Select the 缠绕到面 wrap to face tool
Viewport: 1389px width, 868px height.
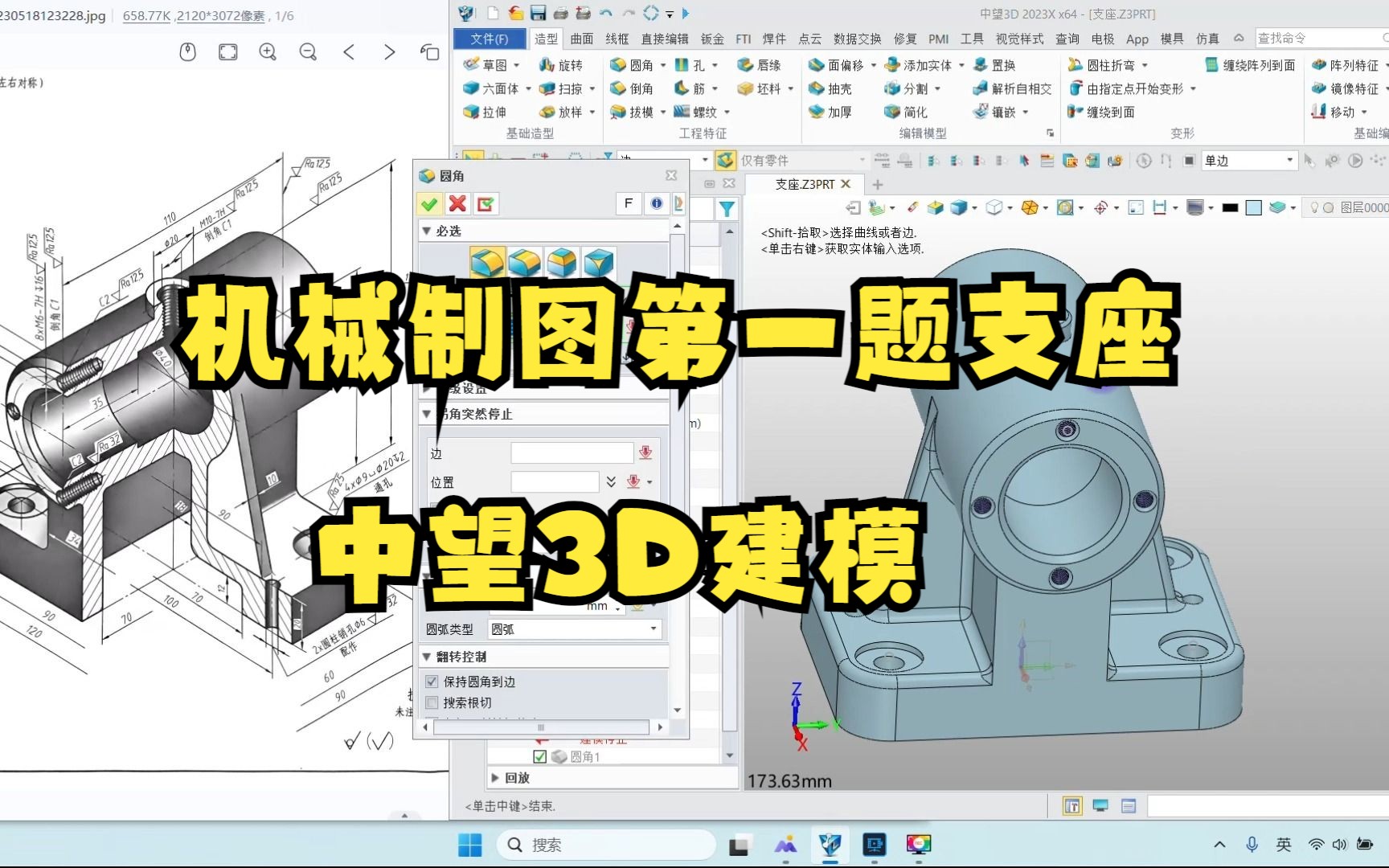1101,112
